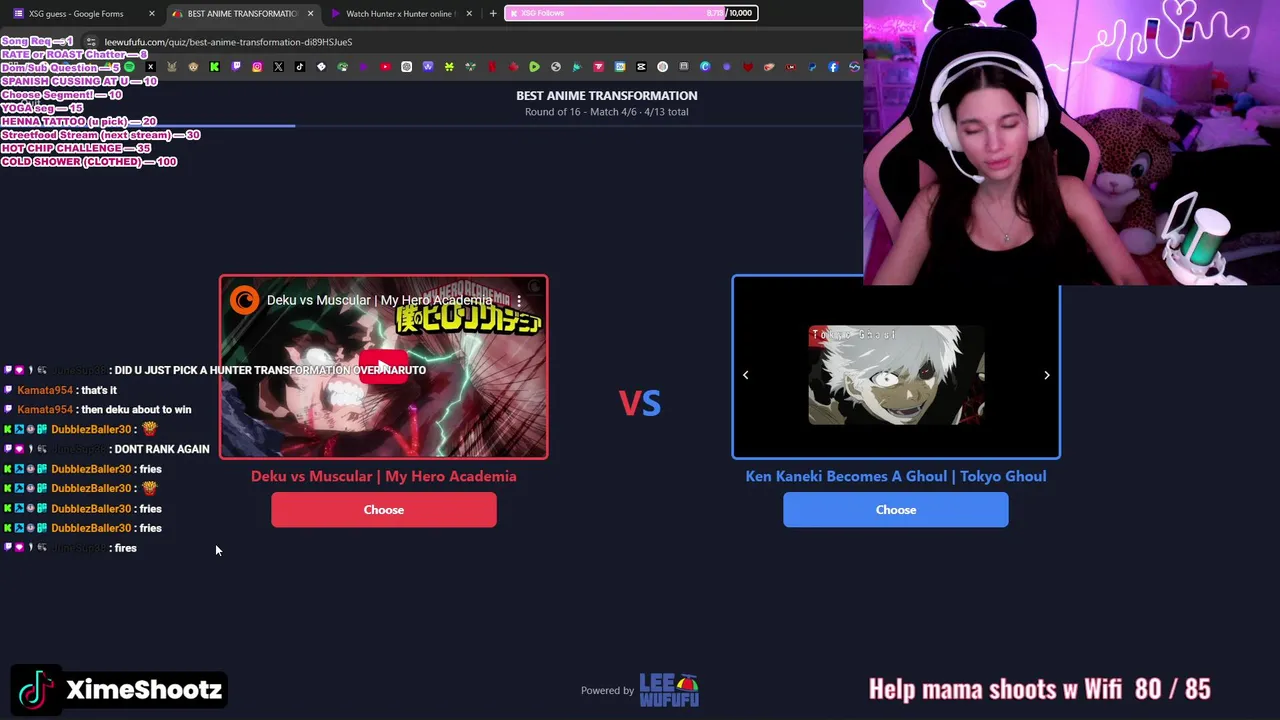Open the green play-button bookmark icon

(x=534, y=67)
